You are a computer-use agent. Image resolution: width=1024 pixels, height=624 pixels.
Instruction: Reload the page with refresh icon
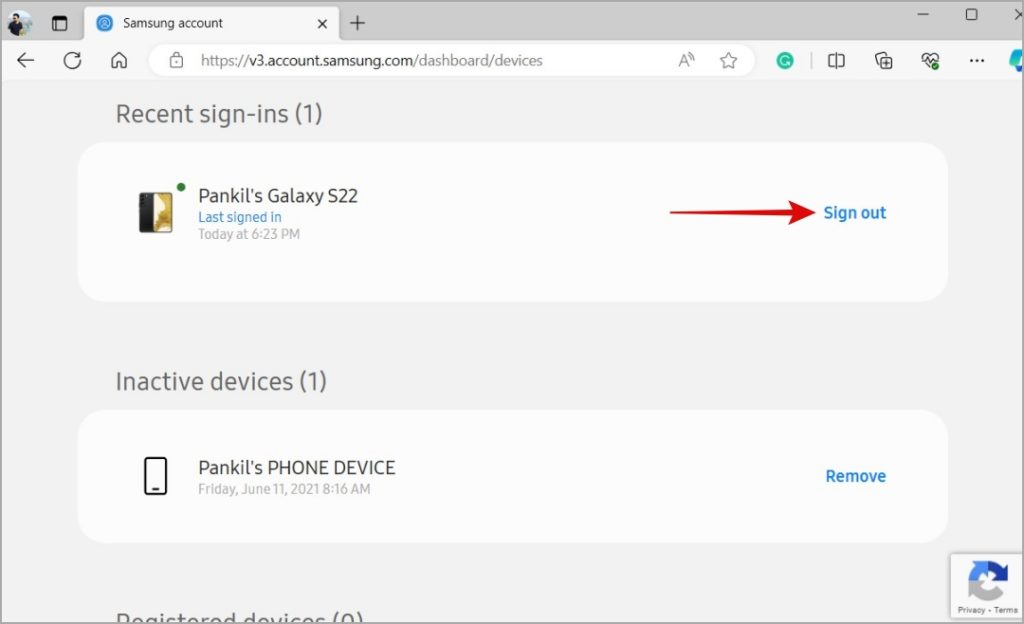[72, 61]
